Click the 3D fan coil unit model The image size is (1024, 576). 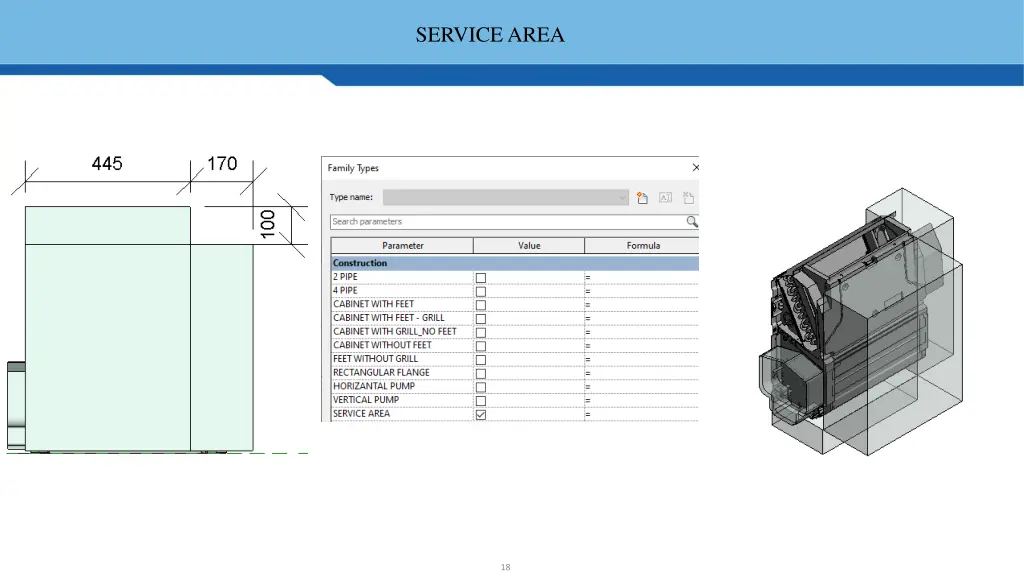861,322
